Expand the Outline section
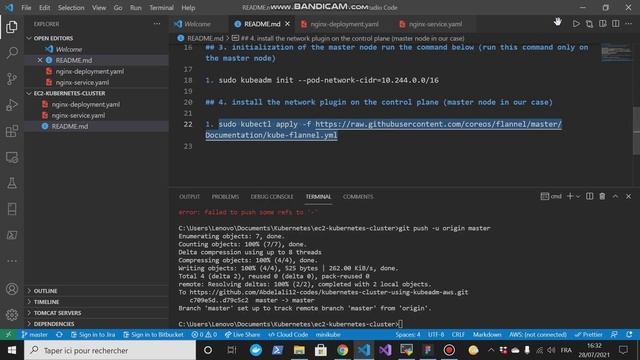 pyautogui.click(x=45, y=291)
